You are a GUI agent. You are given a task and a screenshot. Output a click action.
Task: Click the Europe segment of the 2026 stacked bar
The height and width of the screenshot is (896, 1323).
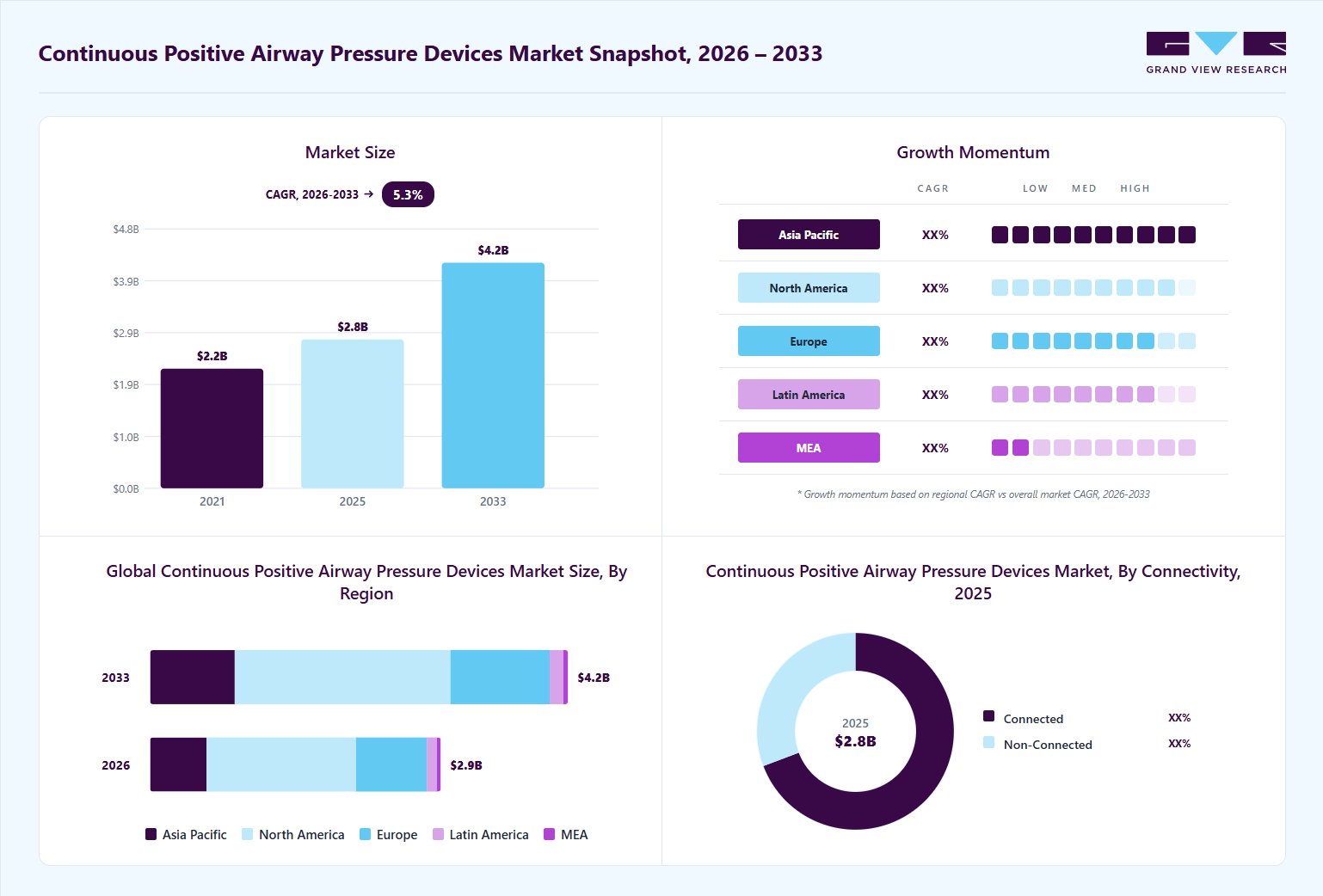click(391, 764)
